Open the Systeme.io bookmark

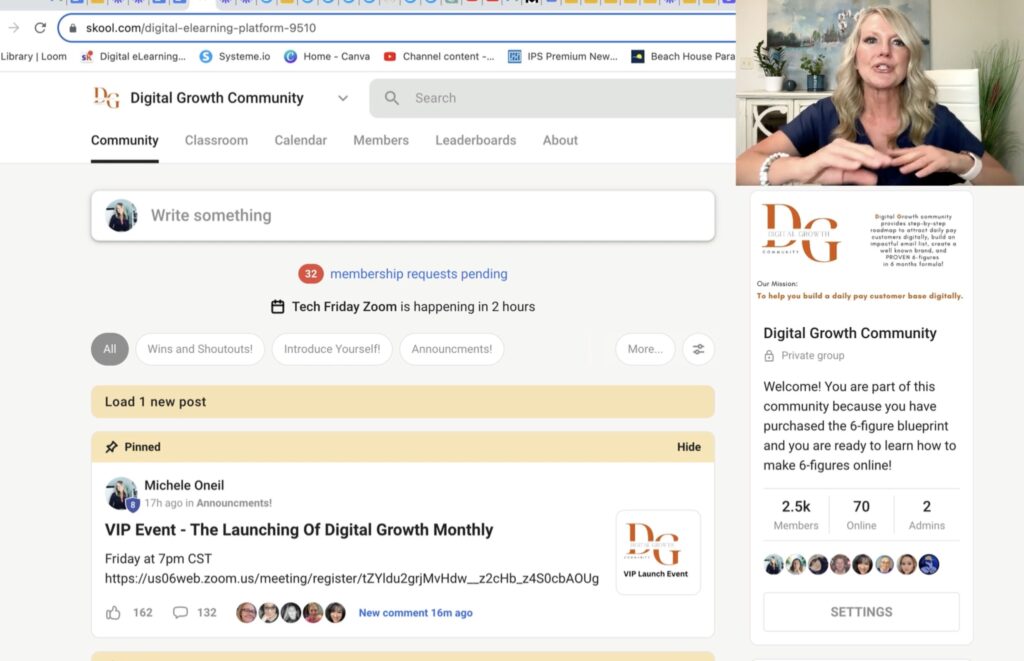pyautogui.click(x=234, y=56)
